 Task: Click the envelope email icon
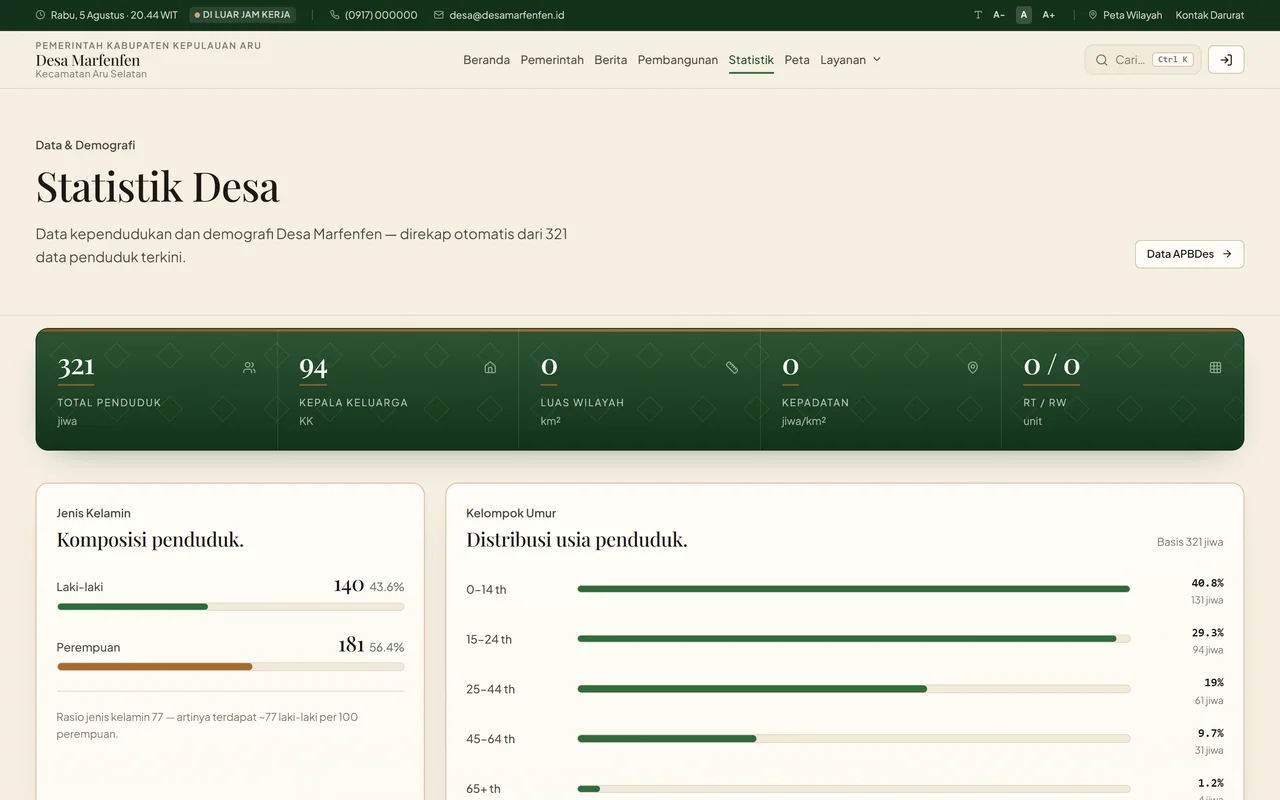(439, 15)
